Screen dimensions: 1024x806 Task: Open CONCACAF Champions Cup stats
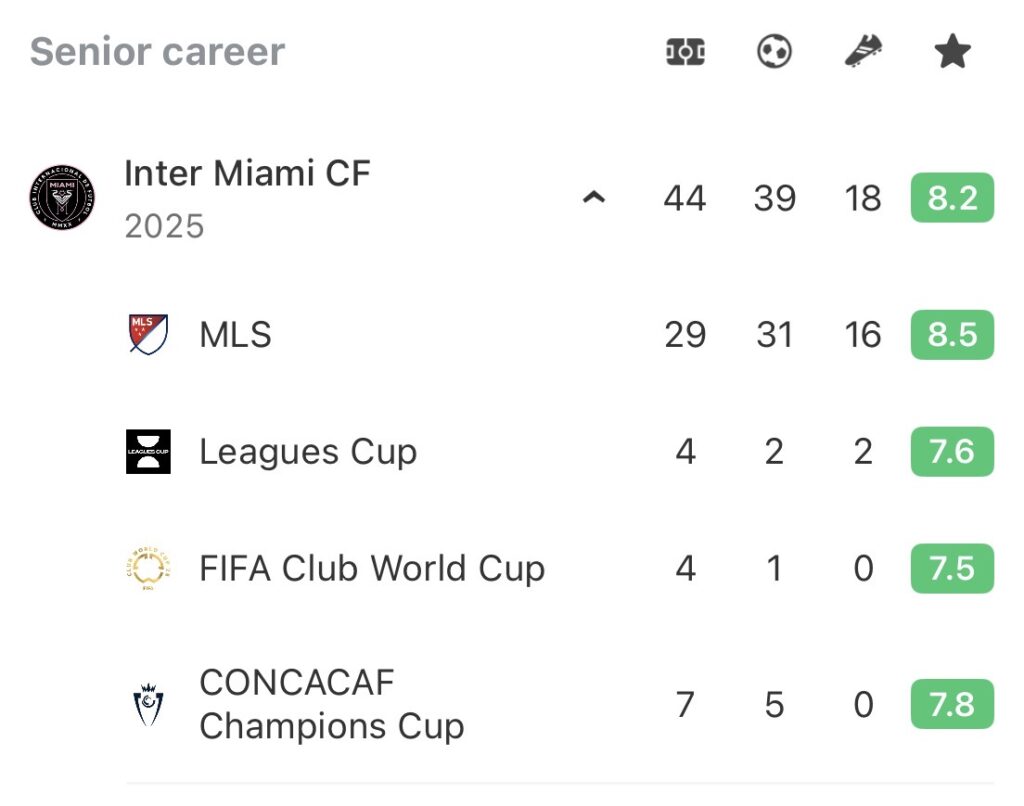pos(332,705)
